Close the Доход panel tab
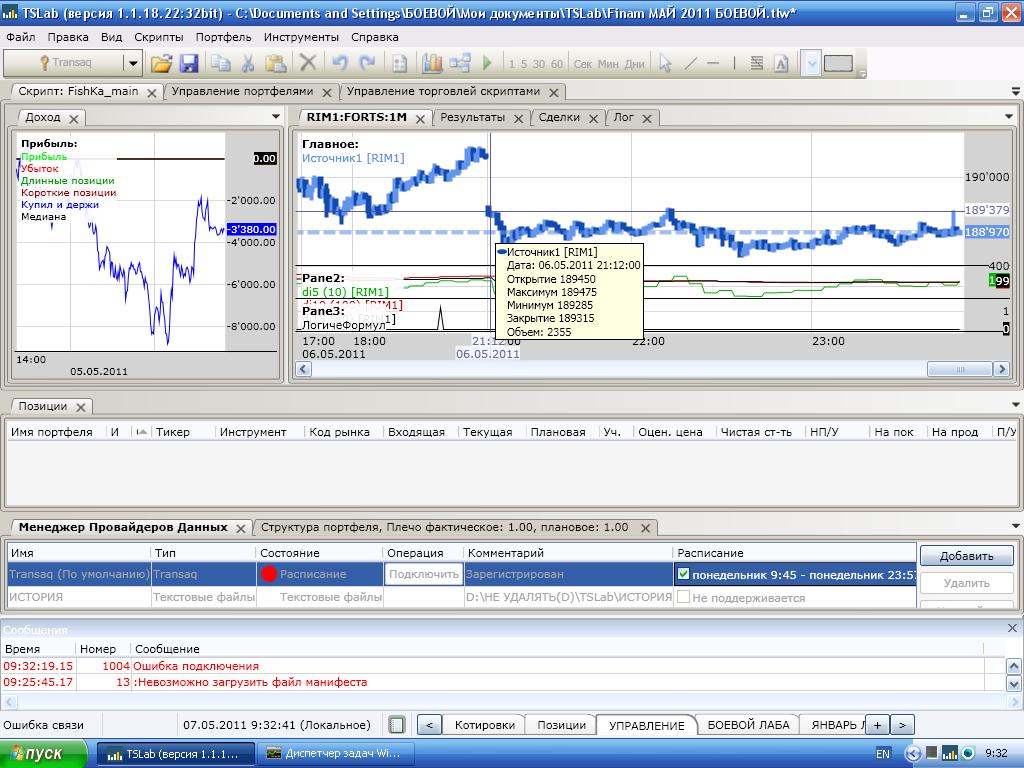The width and height of the screenshot is (1024, 768). click(74, 118)
